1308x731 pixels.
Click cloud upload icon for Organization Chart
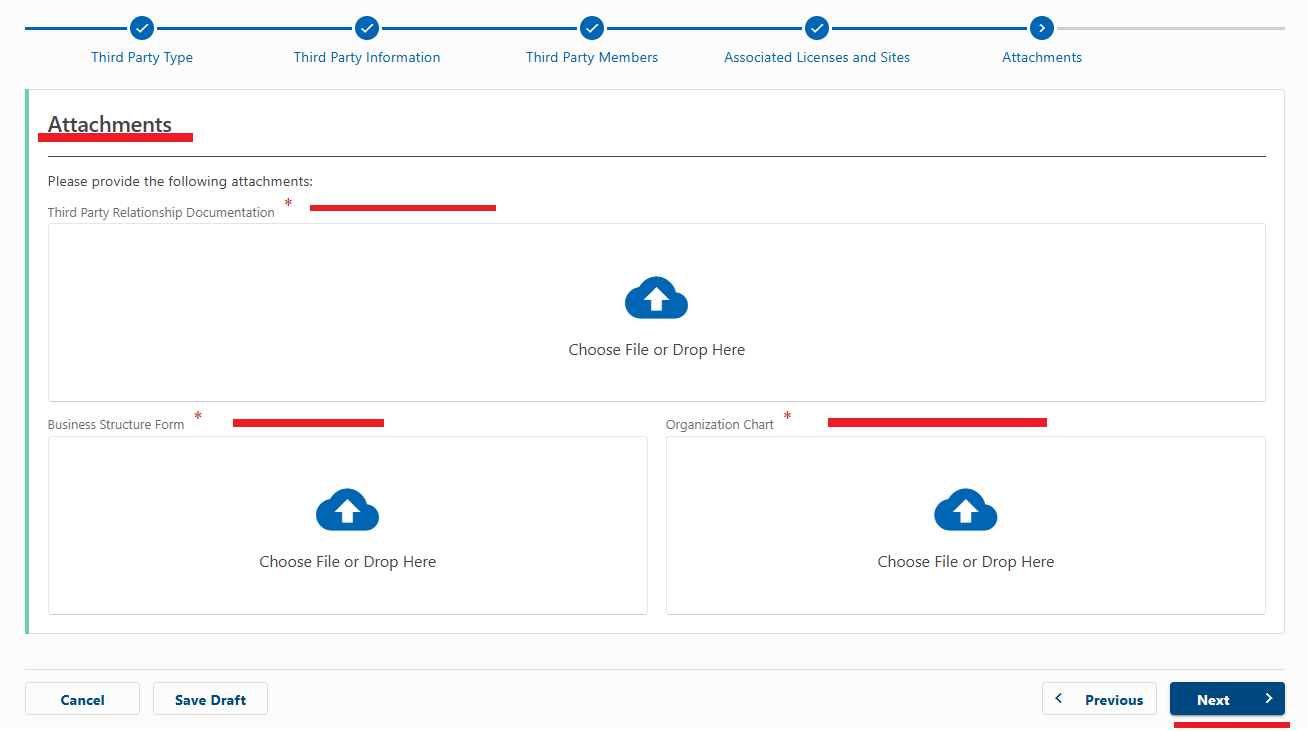pos(965,510)
